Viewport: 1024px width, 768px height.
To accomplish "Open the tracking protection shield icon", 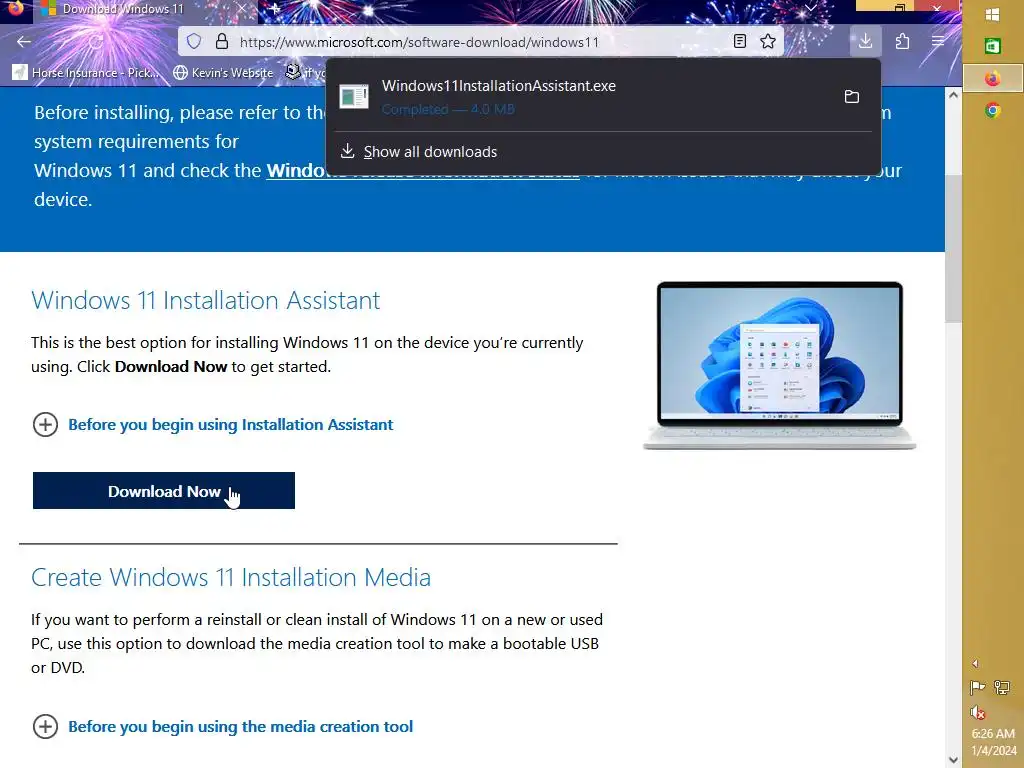I will (194, 42).
